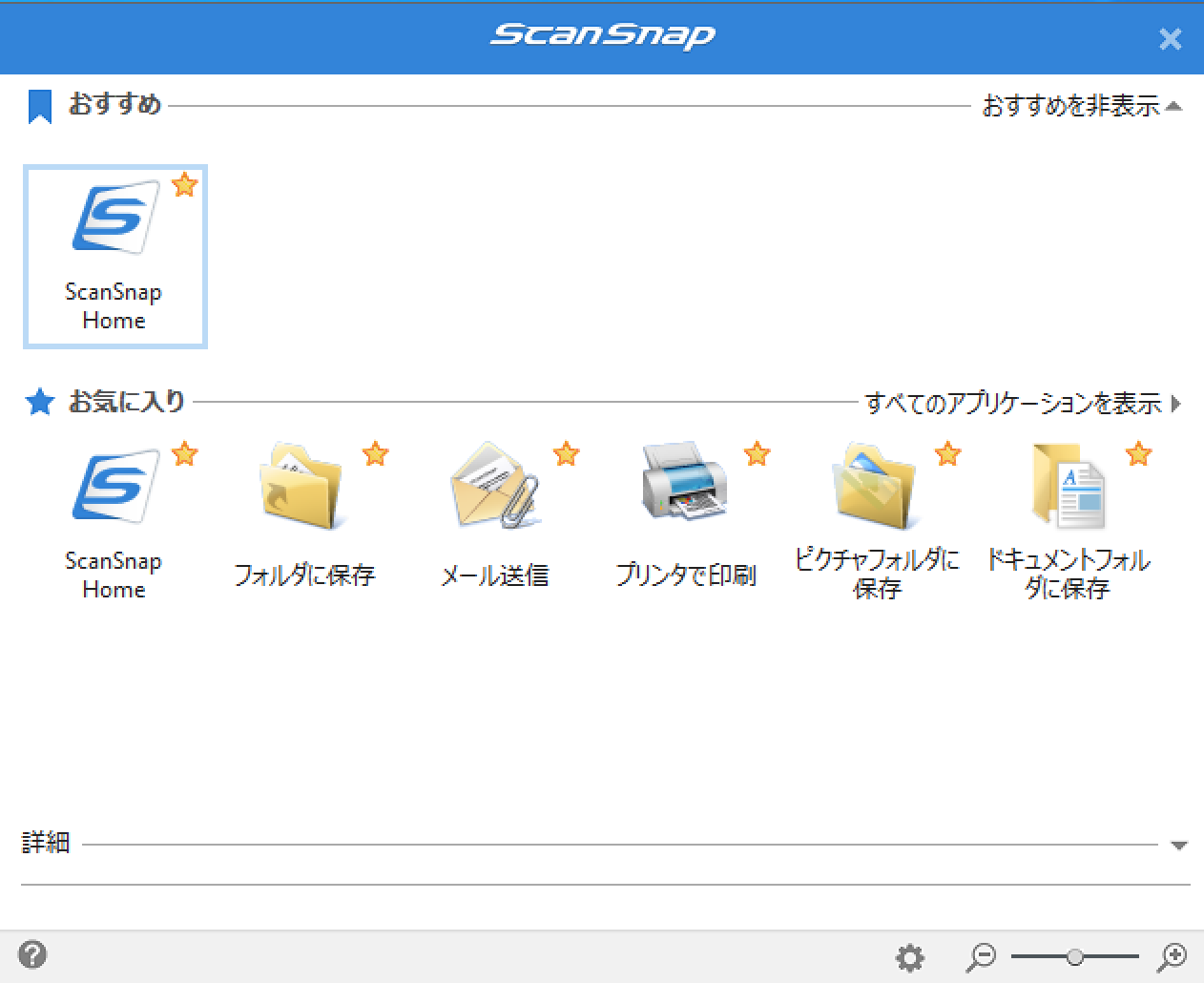The width and height of the screenshot is (1204, 983).
Task: Select the フォルダに保存 folder icon
Action: pyautogui.click(x=303, y=487)
